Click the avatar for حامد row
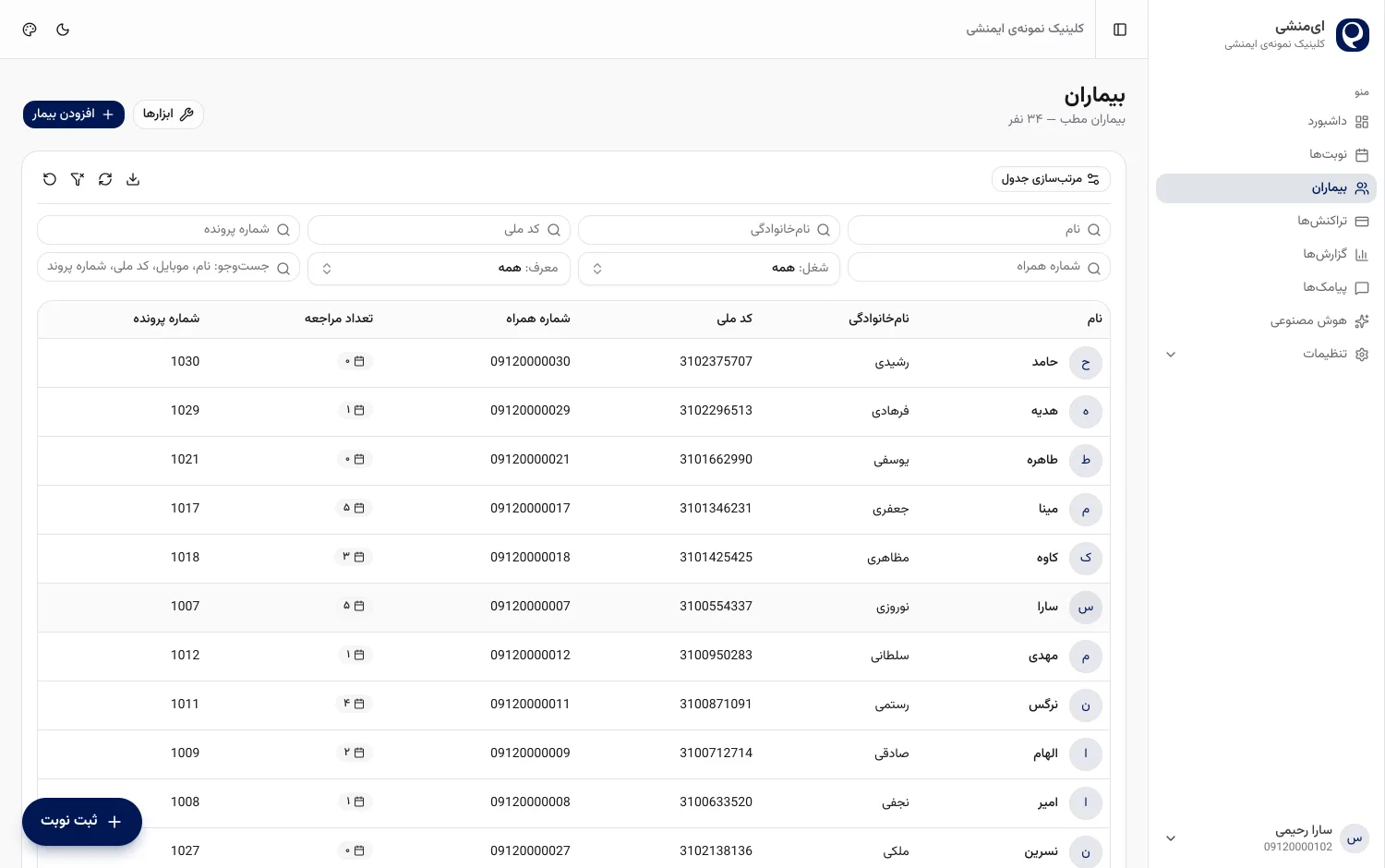 [x=1086, y=363]
